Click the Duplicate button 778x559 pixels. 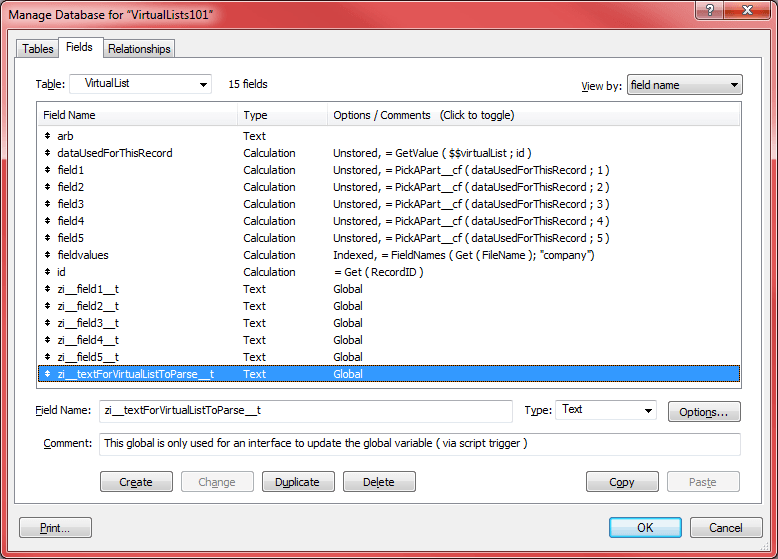tap(298, 482)
